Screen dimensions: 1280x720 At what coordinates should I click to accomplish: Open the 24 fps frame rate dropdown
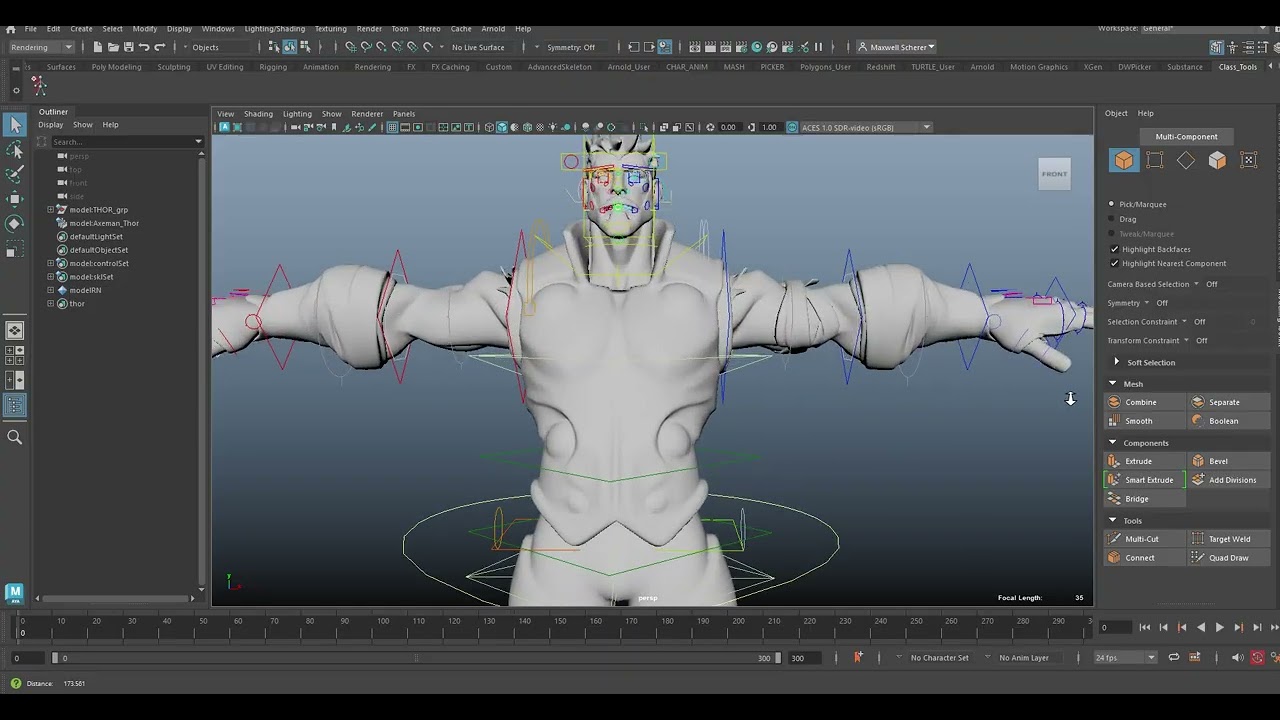(x=1151, y=658)
